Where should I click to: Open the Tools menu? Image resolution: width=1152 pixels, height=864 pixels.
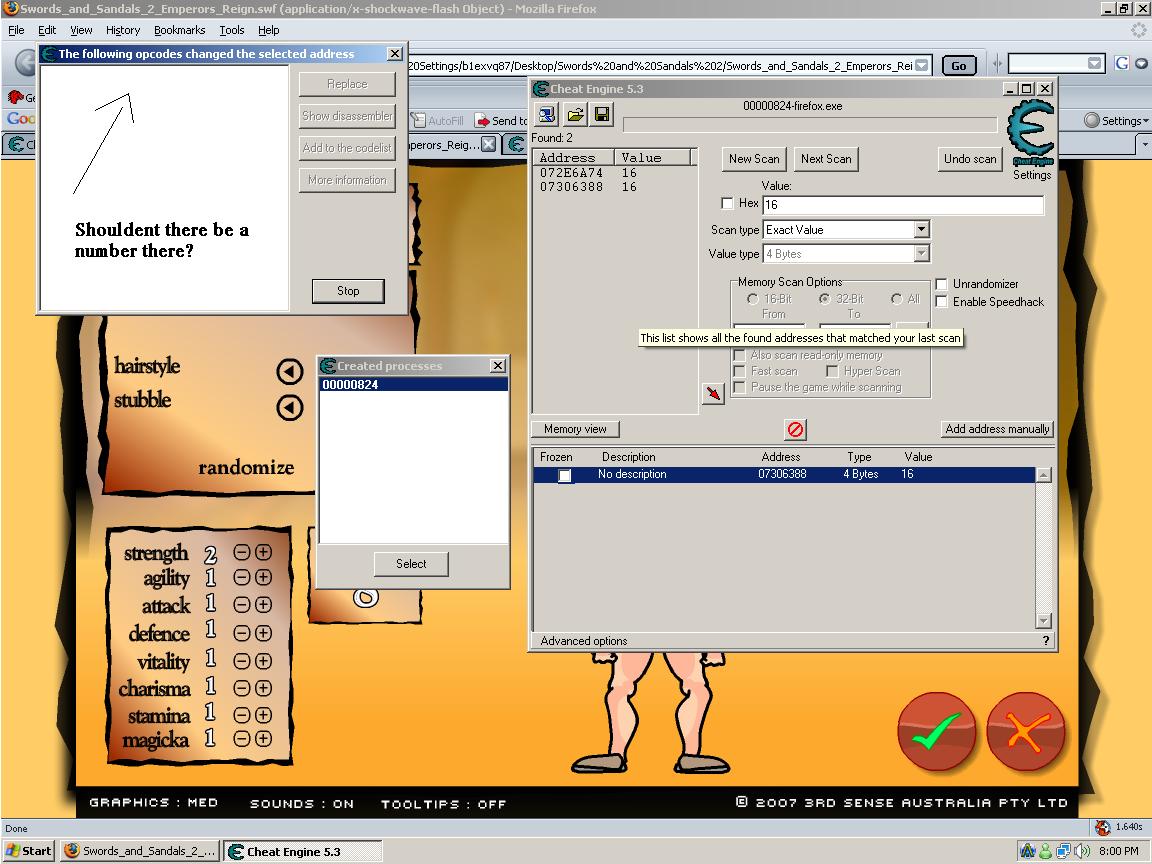(x=231, y=30)
